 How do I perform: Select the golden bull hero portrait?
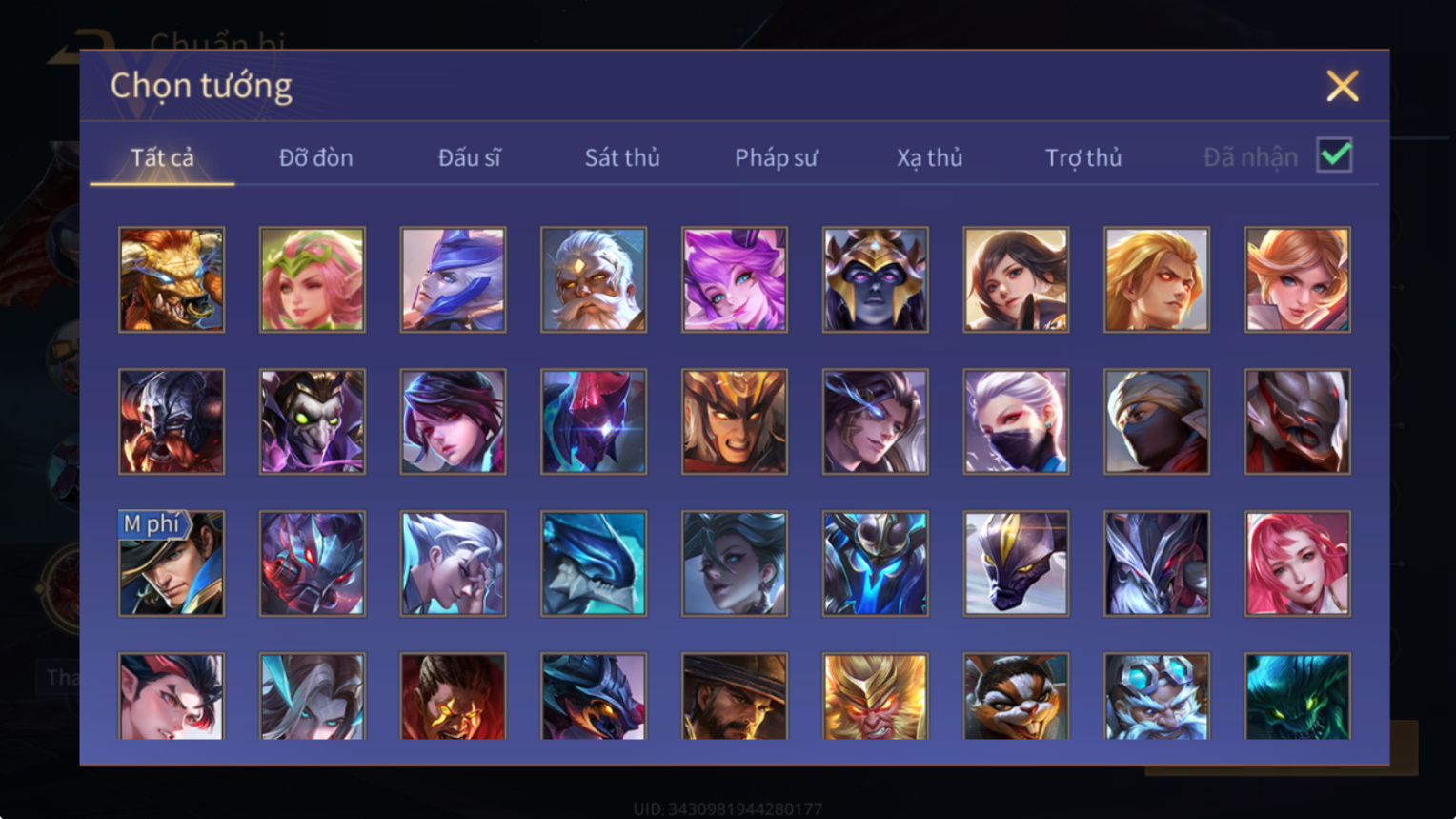point(172,279)
